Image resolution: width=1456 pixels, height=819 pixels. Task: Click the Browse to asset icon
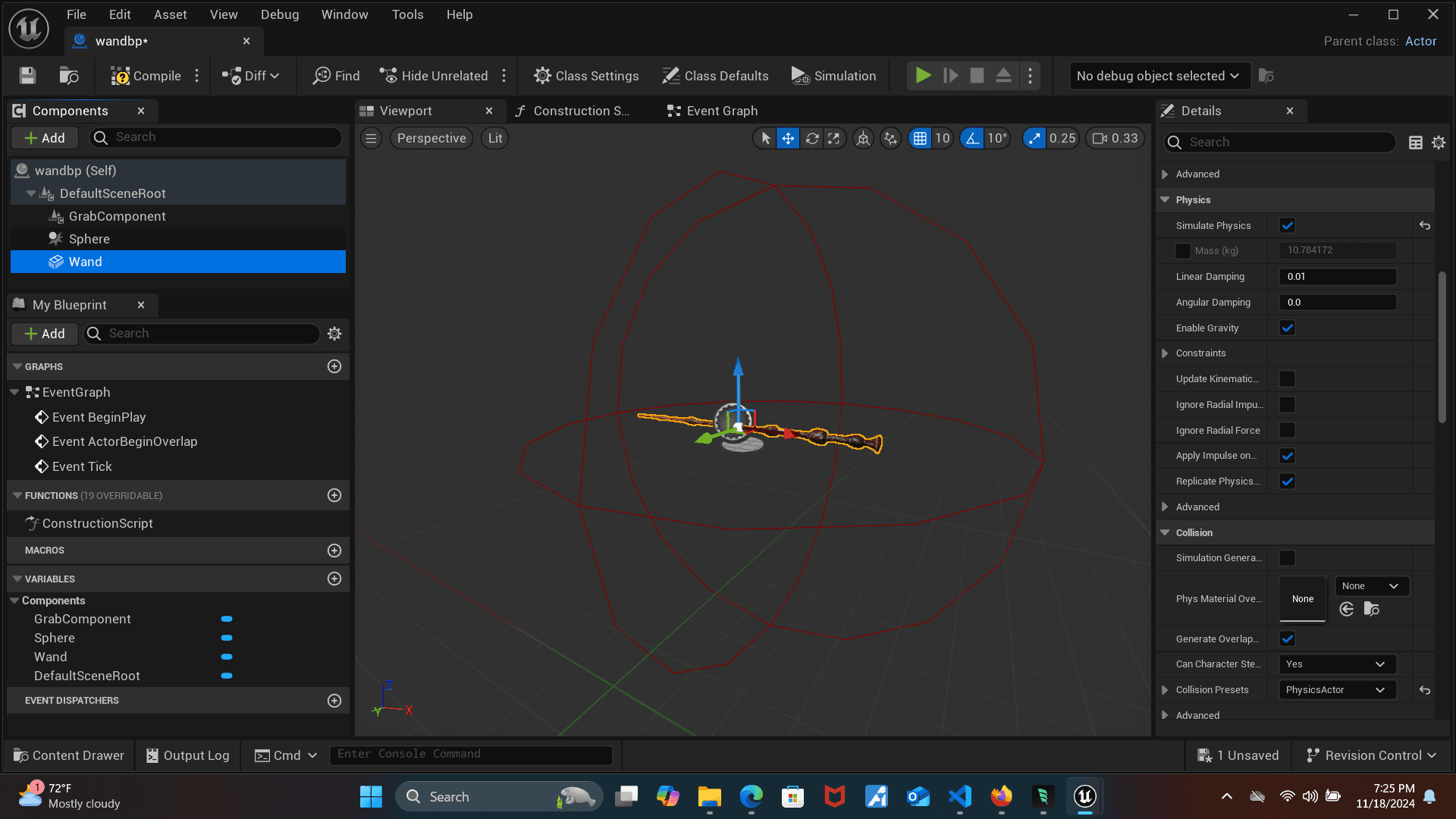click(x=69, y=76)
